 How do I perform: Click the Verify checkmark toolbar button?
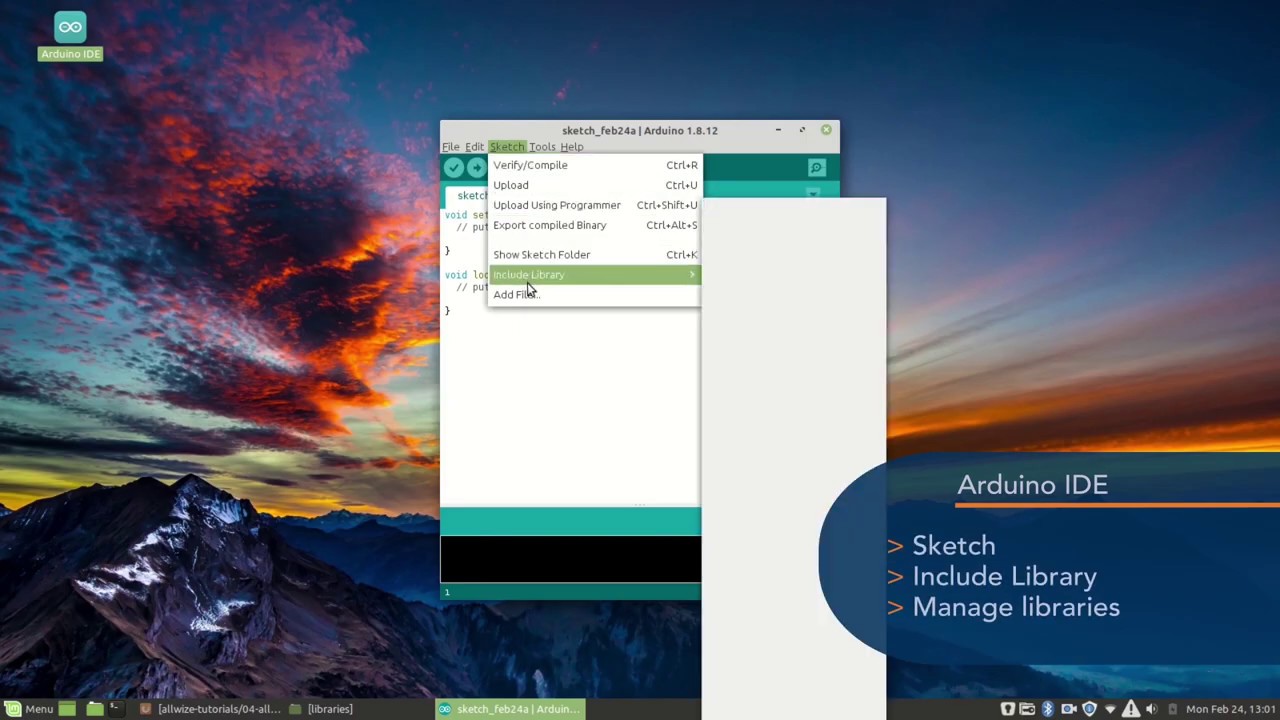(454, 168)
